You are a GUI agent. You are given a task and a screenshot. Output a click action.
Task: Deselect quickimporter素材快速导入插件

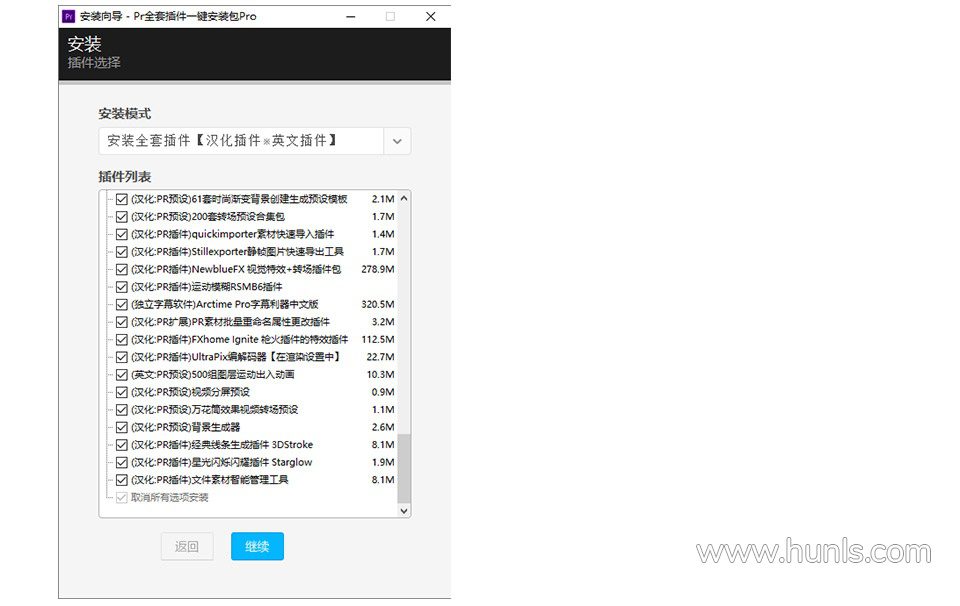click(122, 234)
